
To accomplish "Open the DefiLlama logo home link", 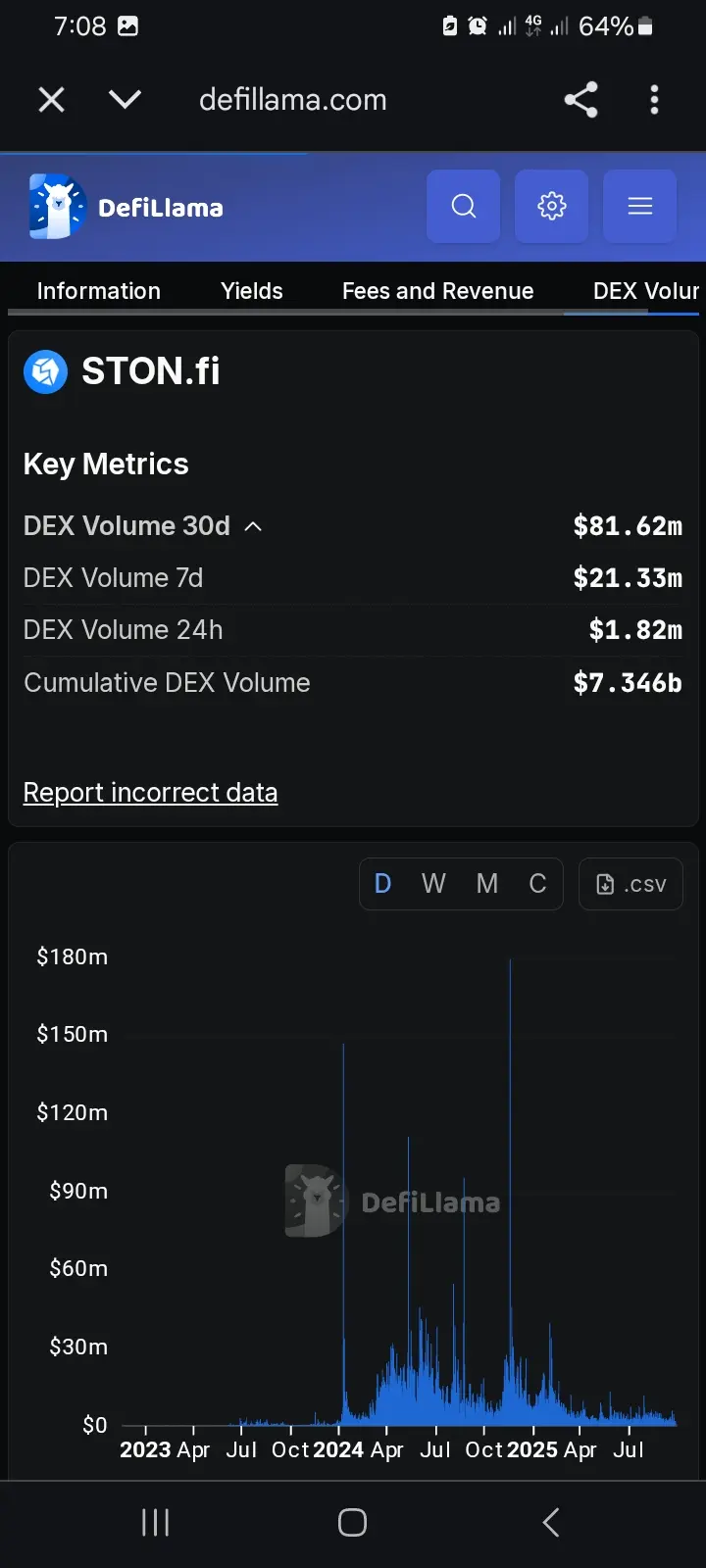I will tap(127, 207).
